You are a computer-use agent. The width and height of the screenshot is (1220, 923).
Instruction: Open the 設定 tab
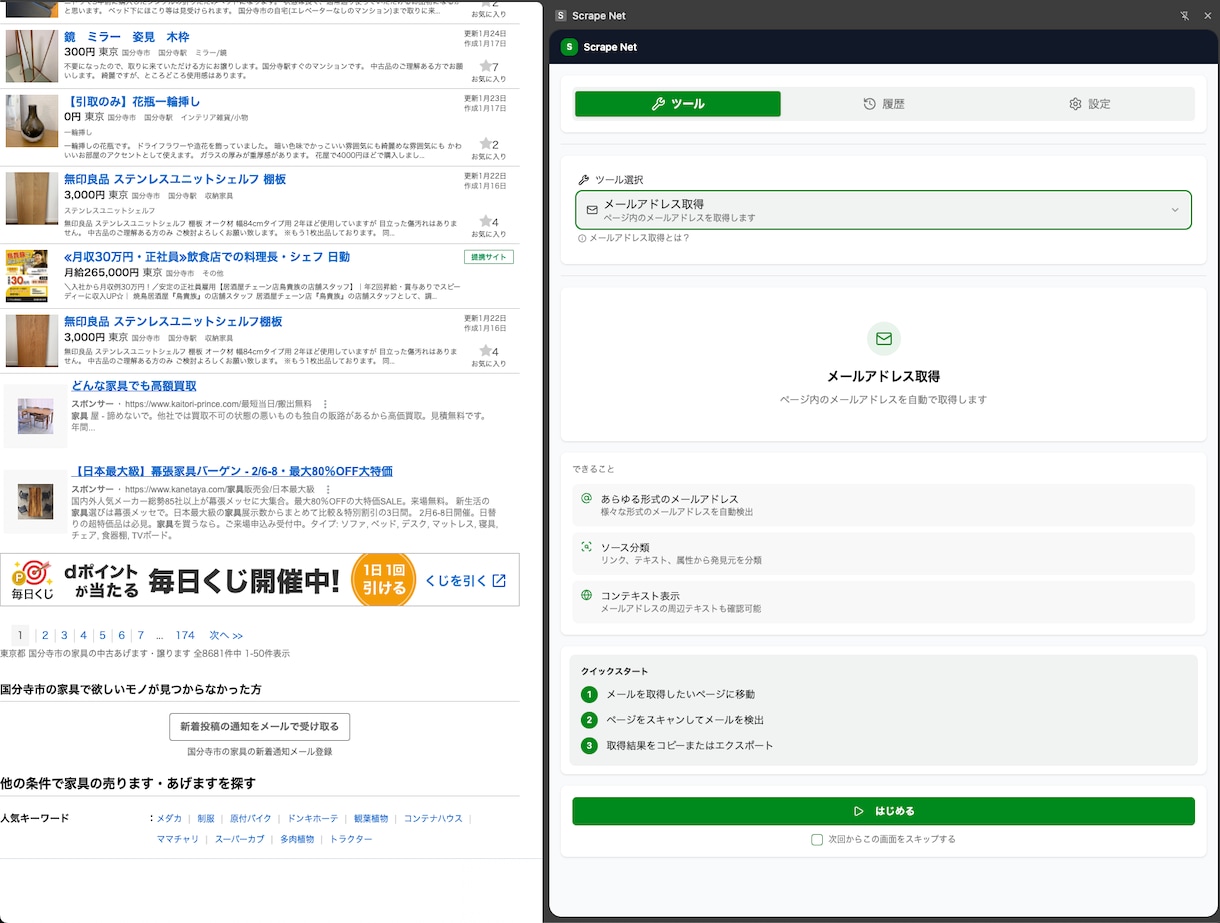click(1090, 104)
